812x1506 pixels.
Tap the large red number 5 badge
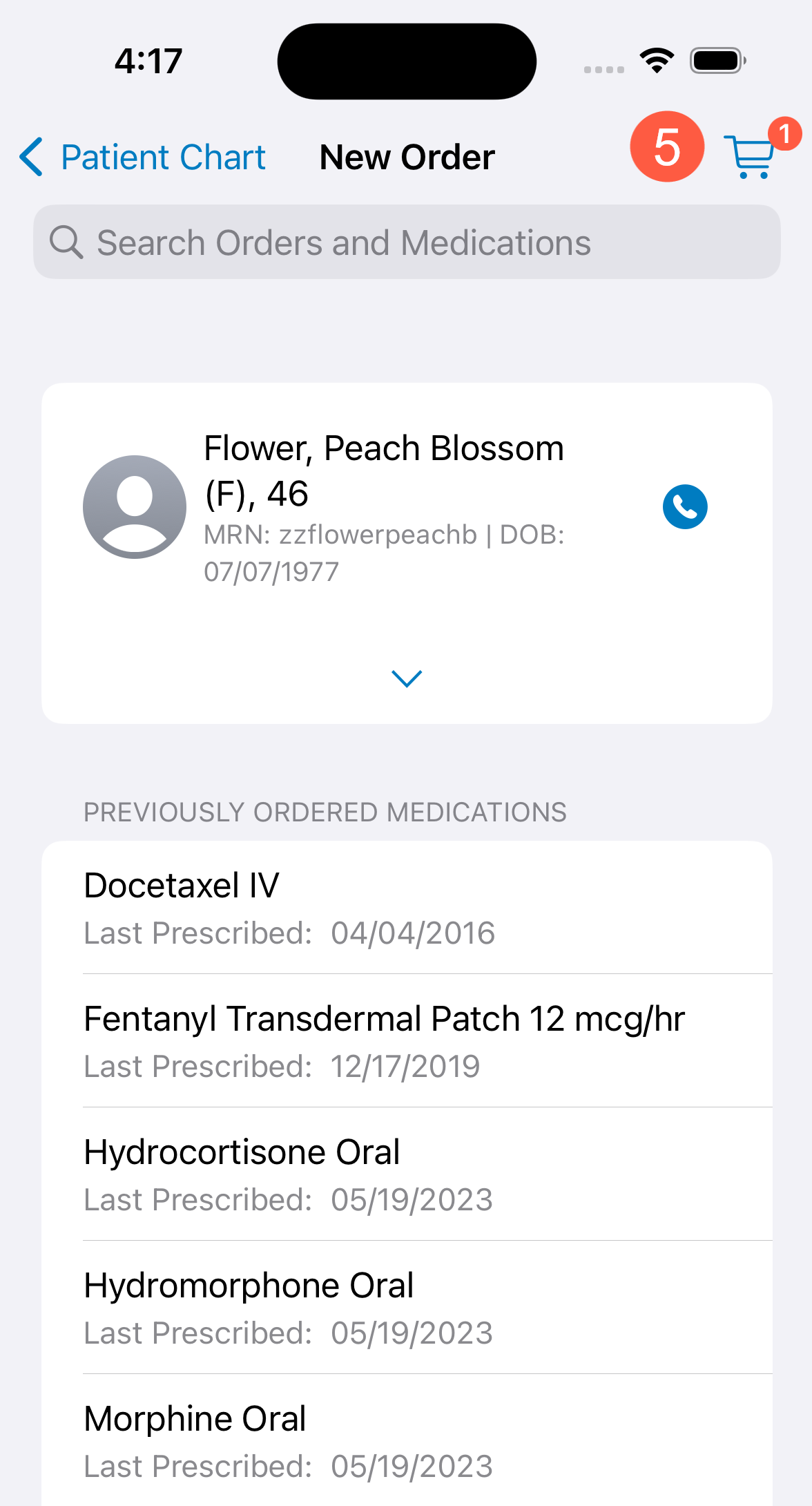click(x=666, y=147)
